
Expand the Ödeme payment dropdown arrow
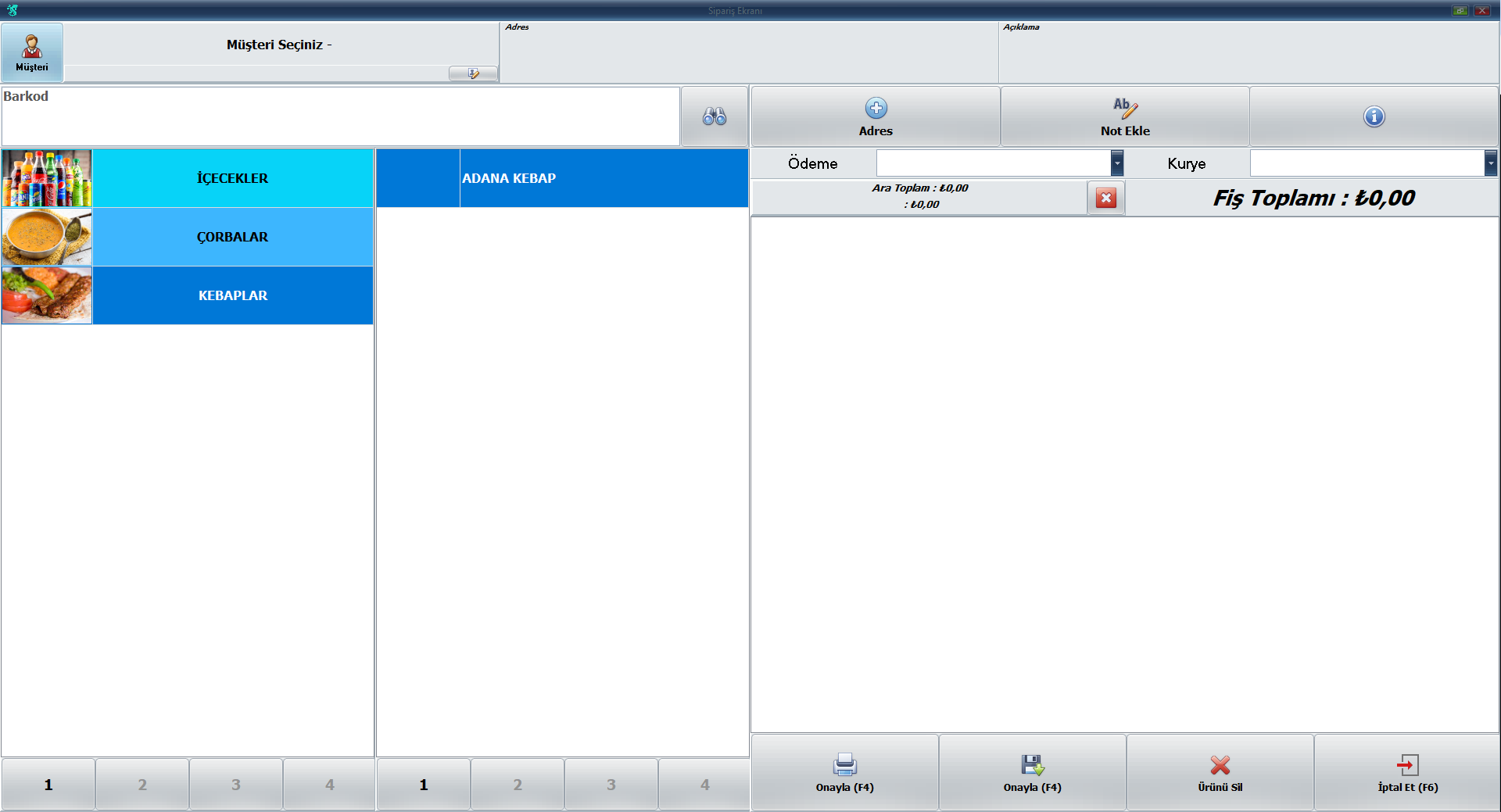coord(1117,163)
